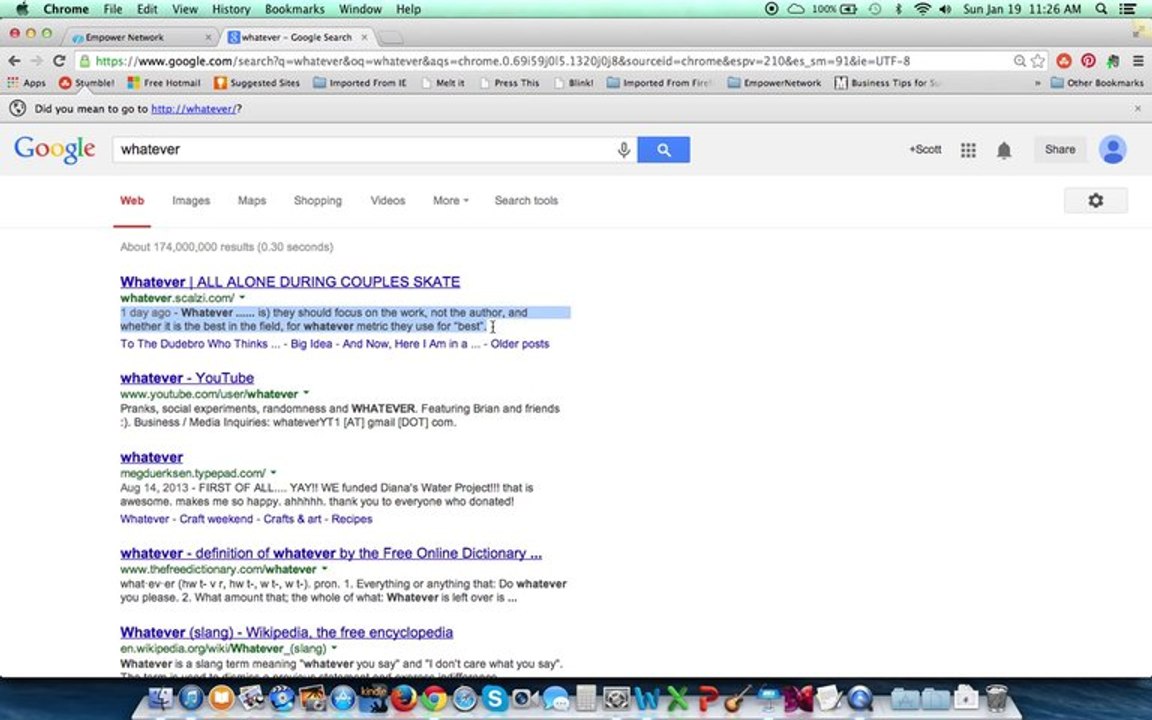Open the Free Hotmail bookmark
Viewport: 1152px width, 720px height.
[164, 83]
